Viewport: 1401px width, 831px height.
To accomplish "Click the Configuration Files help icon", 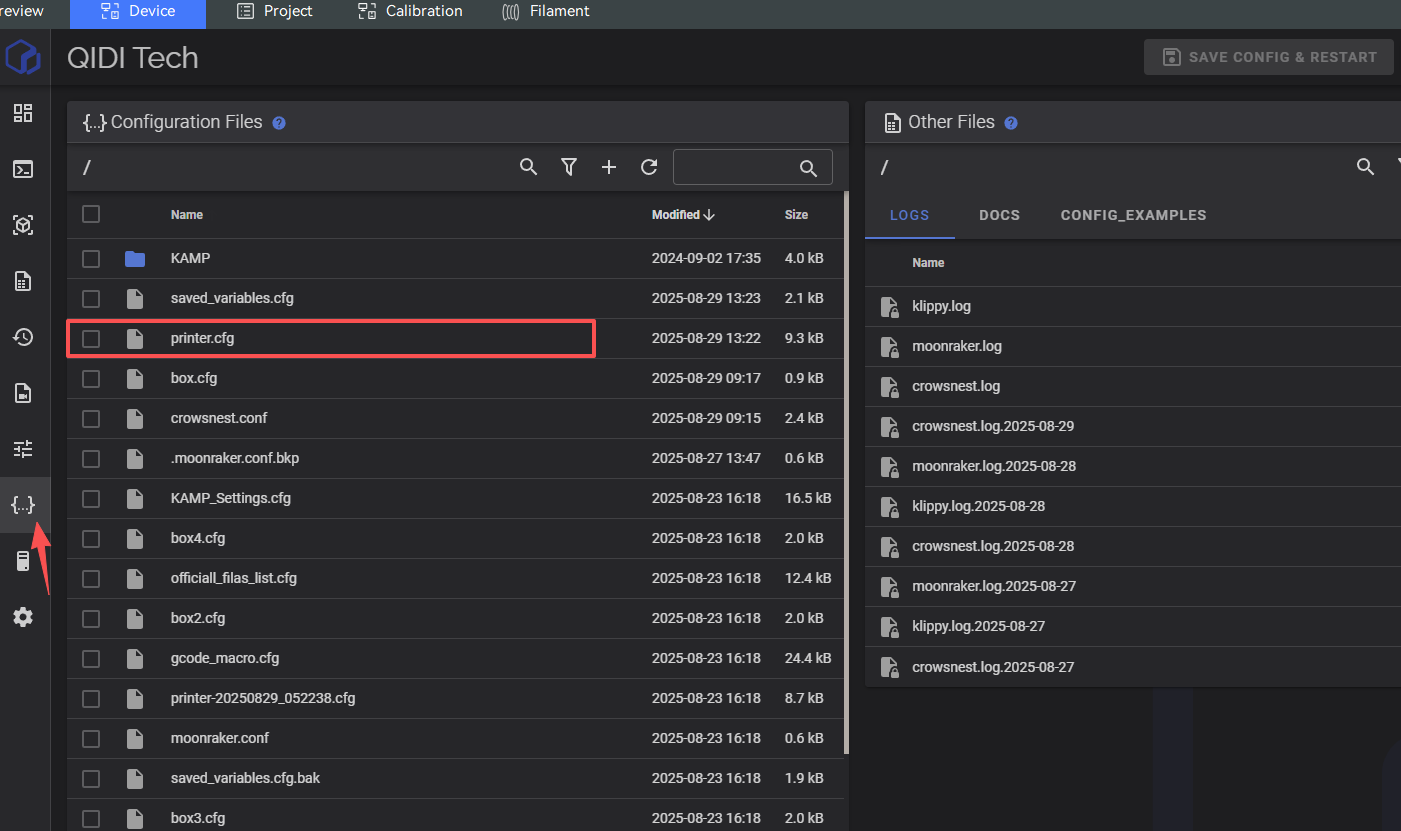I will point(280,123).
